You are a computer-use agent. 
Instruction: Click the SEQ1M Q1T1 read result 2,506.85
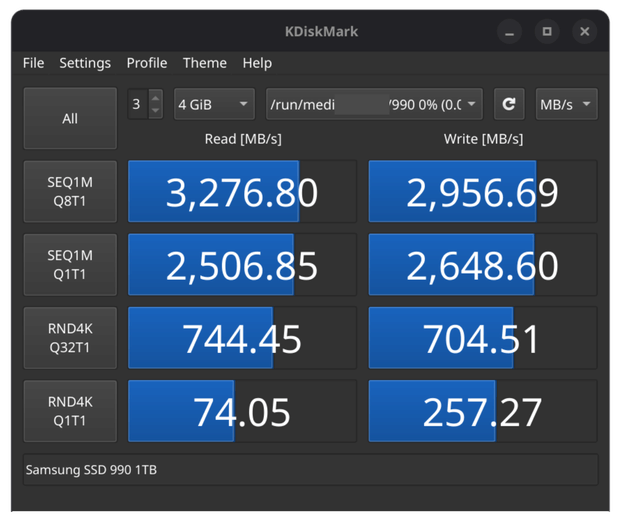coord(242,264)
